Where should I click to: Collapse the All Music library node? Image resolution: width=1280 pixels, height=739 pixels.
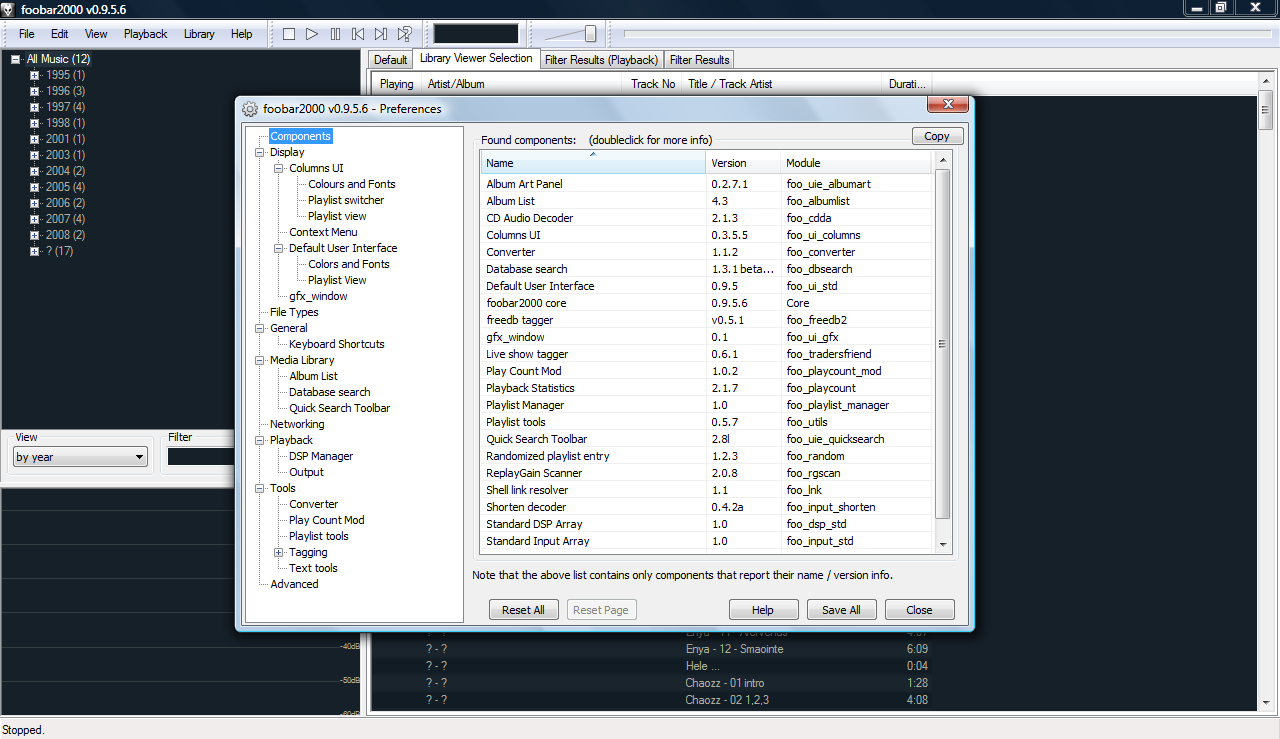click(x=16, y=59)
